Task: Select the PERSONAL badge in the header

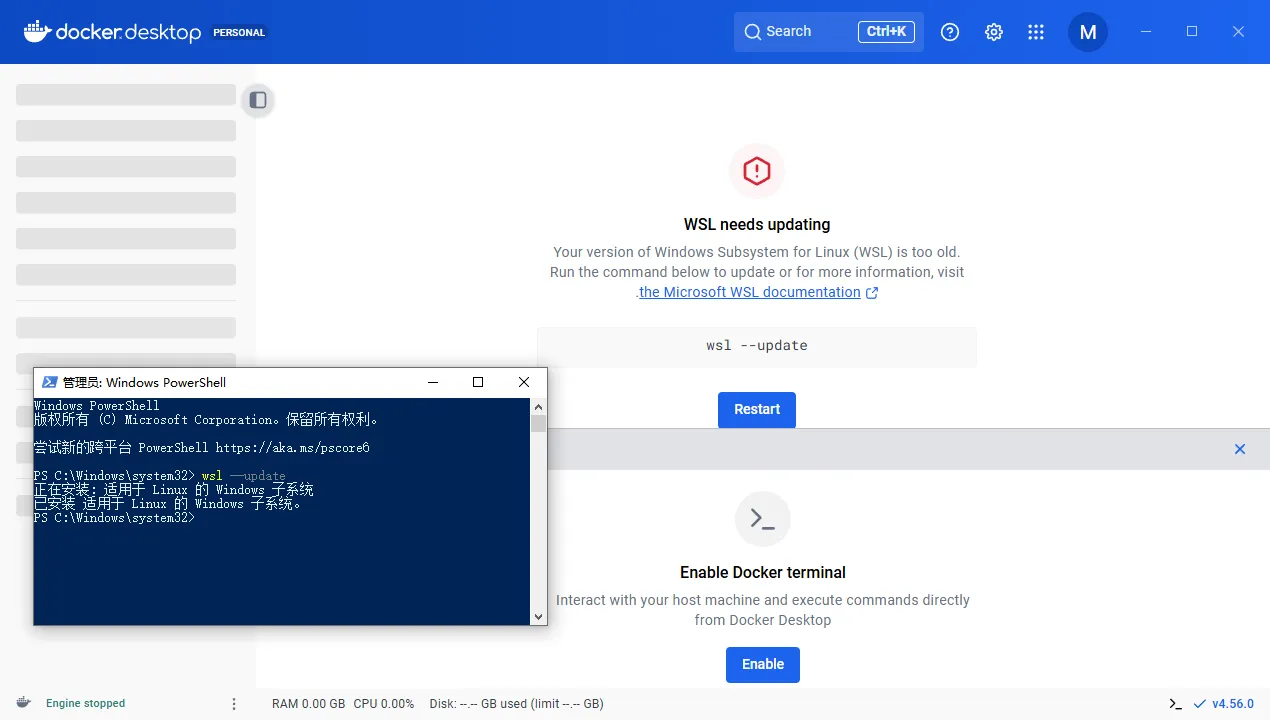Action: [x=239, y=31]
